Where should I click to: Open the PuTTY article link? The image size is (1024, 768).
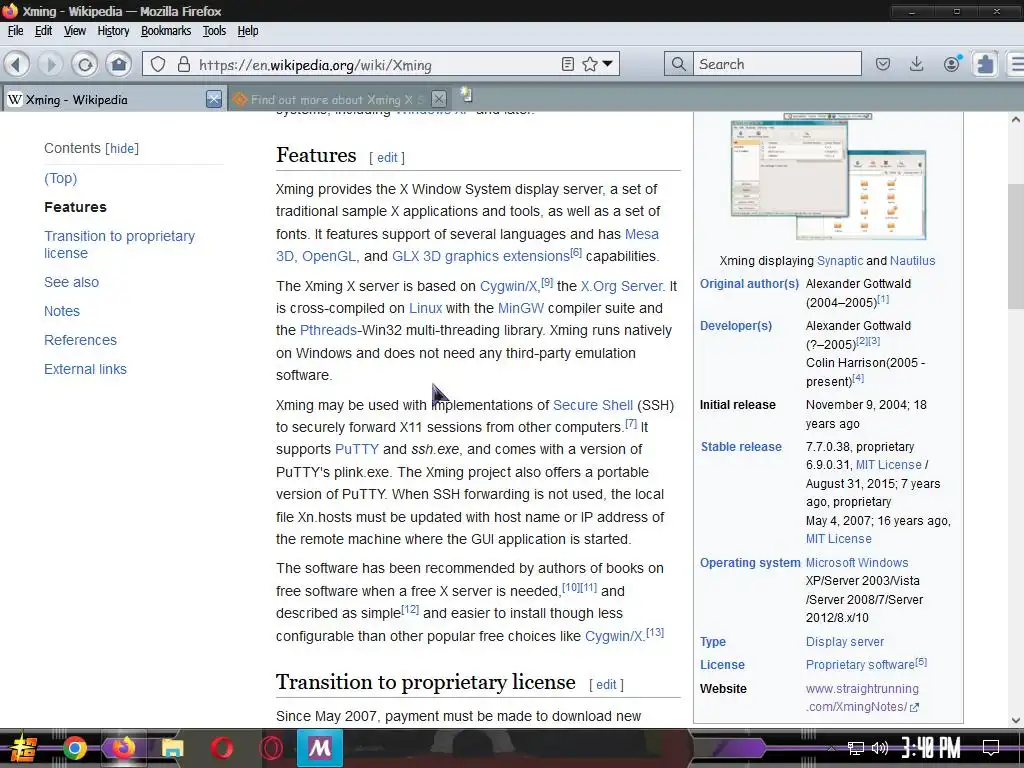[x=357, y=449]
